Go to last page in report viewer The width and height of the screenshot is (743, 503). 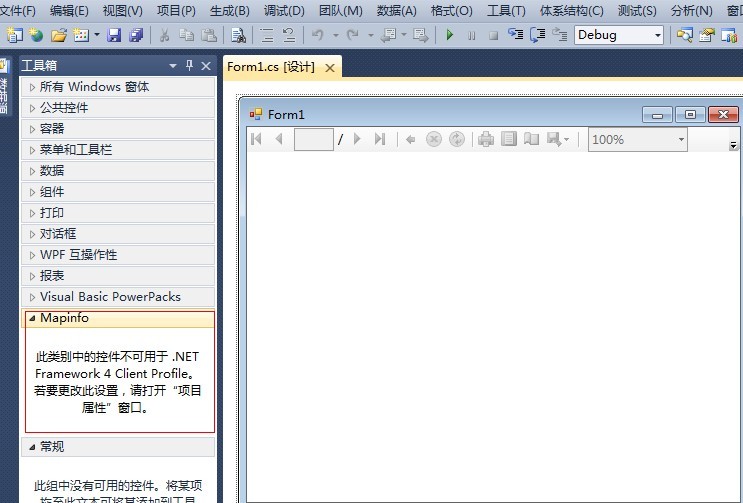tap(379, 140)
